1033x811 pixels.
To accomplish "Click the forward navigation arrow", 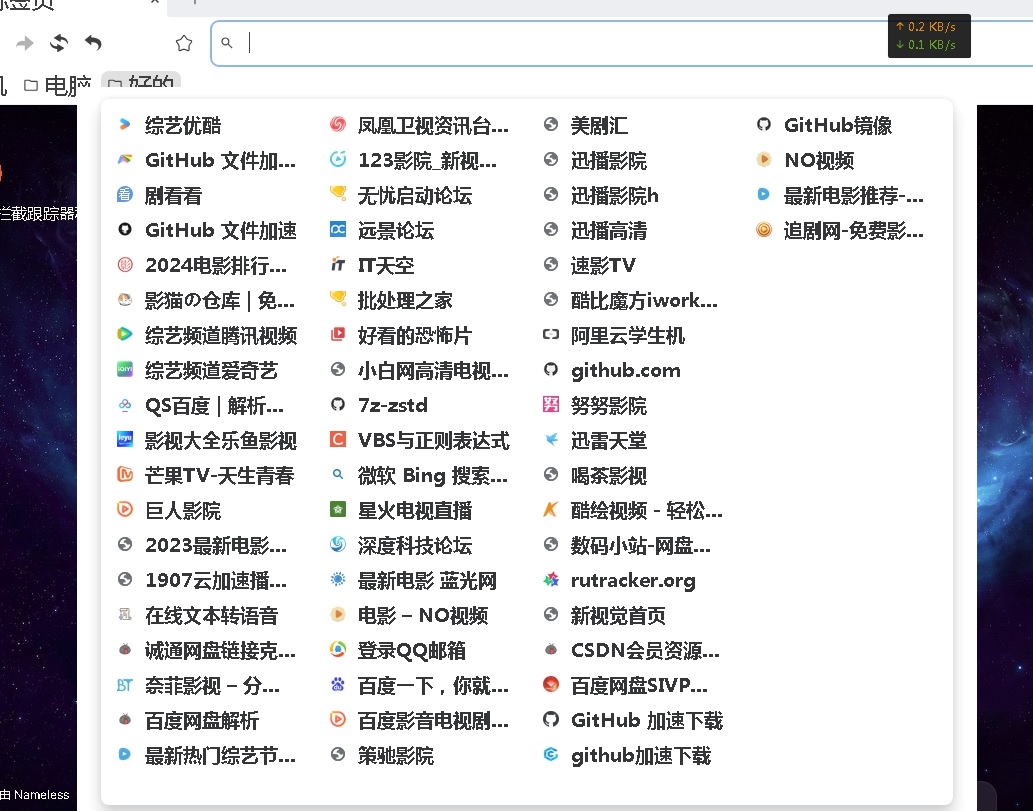I will (x=25, y=43).
